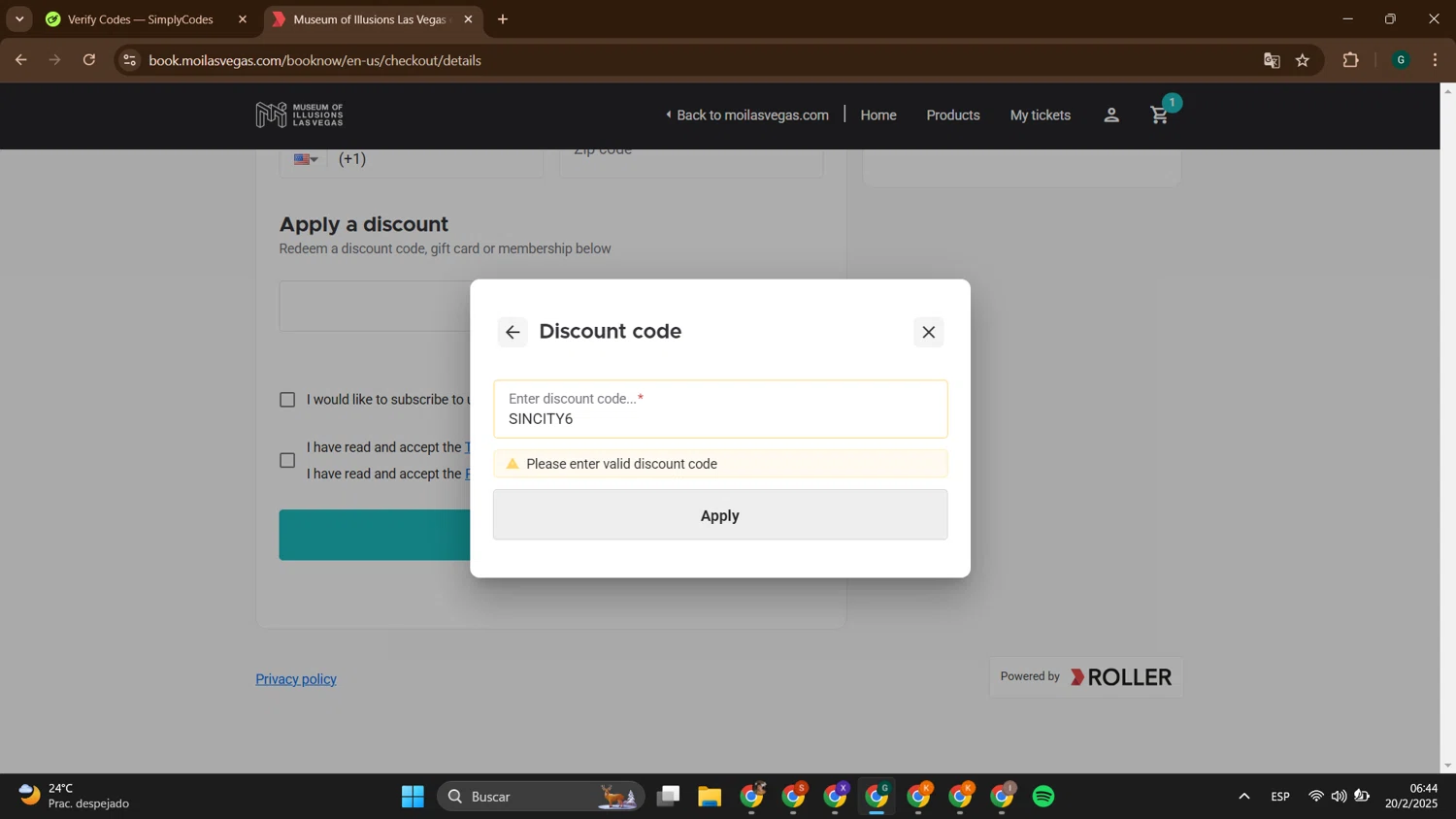Tick the terms acceptance checkbox
Viewport: 1456px width, 819px height.
(x=287, y=460)
